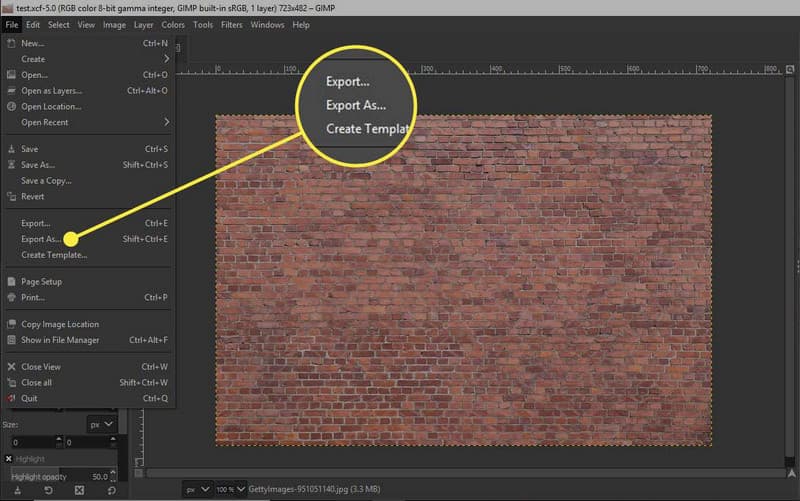The width and height of the screenshot is (800, 501).
Task: Toggle the Quick Mask button below the ruler
Action: click(138, 473)
